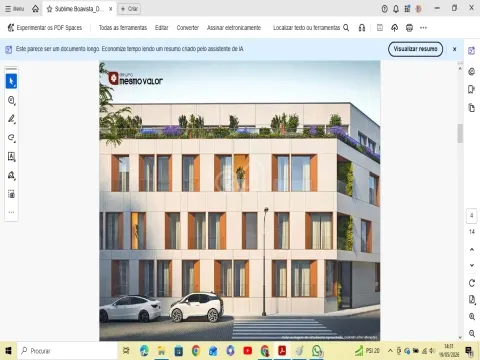
Task: Open the text recognition select tool
Action: coord(11,194)
